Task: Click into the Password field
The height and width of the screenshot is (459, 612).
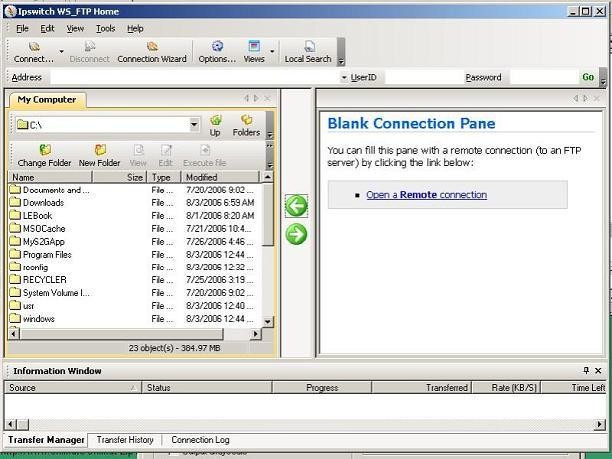Action: [543, 77]
